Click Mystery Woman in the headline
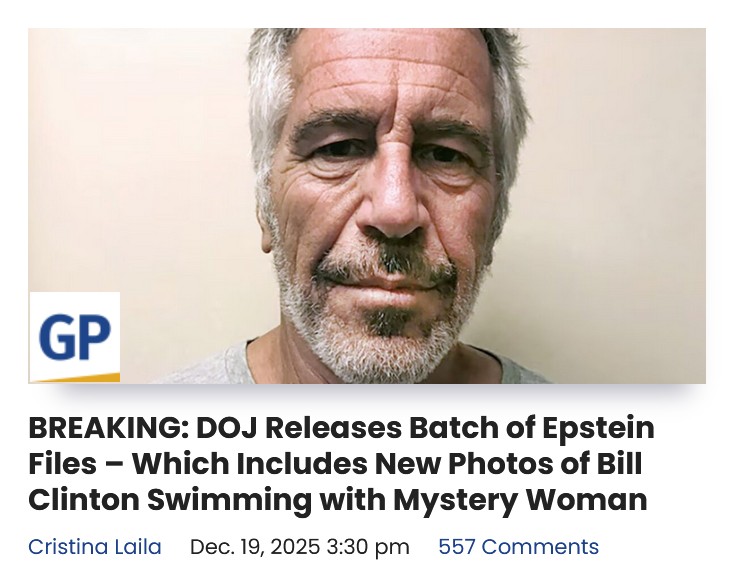 coord(520,501)
